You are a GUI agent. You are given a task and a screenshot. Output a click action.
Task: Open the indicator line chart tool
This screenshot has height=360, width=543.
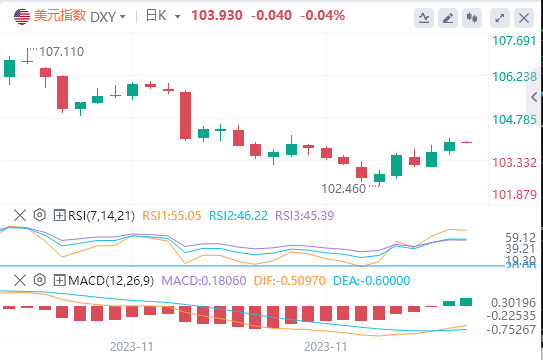pyautogui.click(x=424, y=18)
